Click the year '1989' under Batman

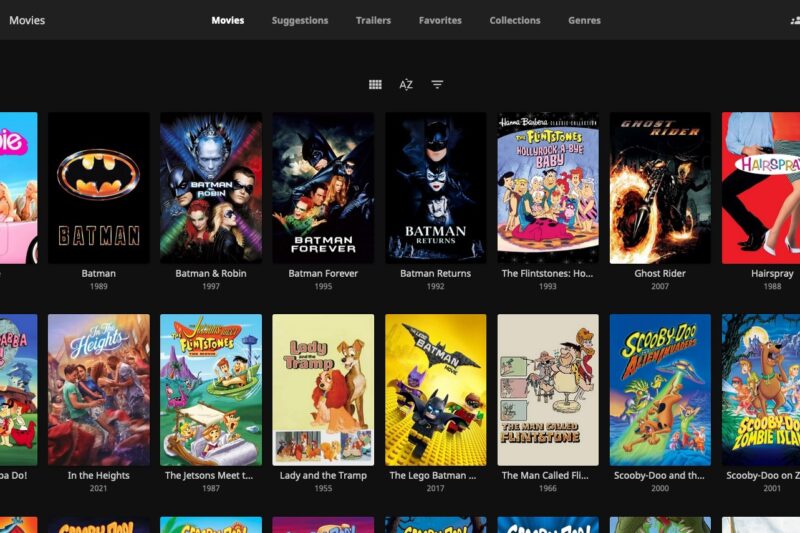98,287
